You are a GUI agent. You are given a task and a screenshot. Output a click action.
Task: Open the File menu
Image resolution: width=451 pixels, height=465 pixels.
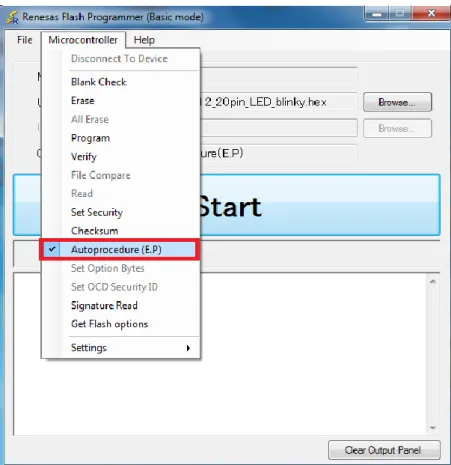(x=25, y=40)
